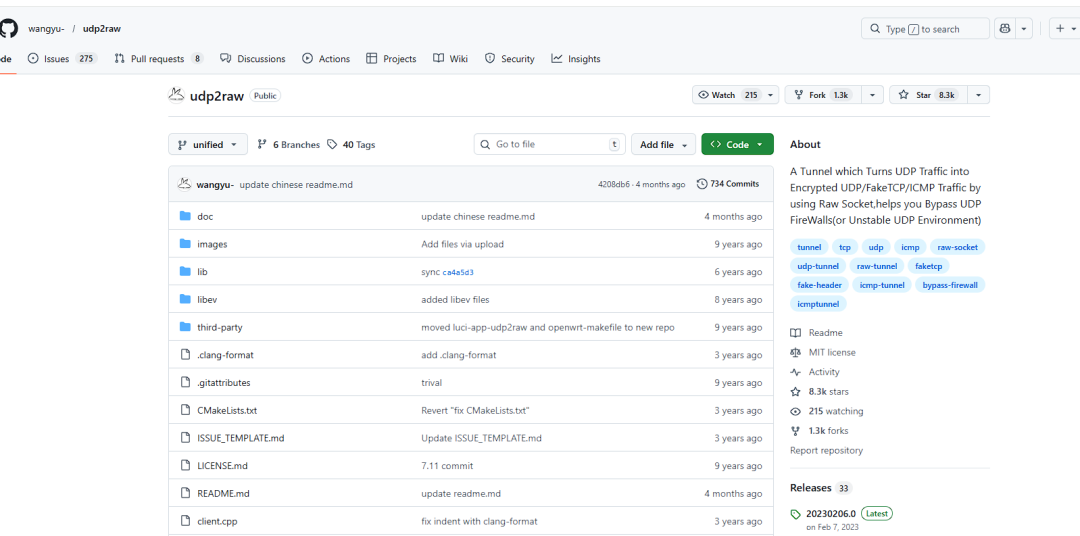Click the wangyu- avatar in commit row
This screenshot has height=536, width=1080.
tap(184, 184)
